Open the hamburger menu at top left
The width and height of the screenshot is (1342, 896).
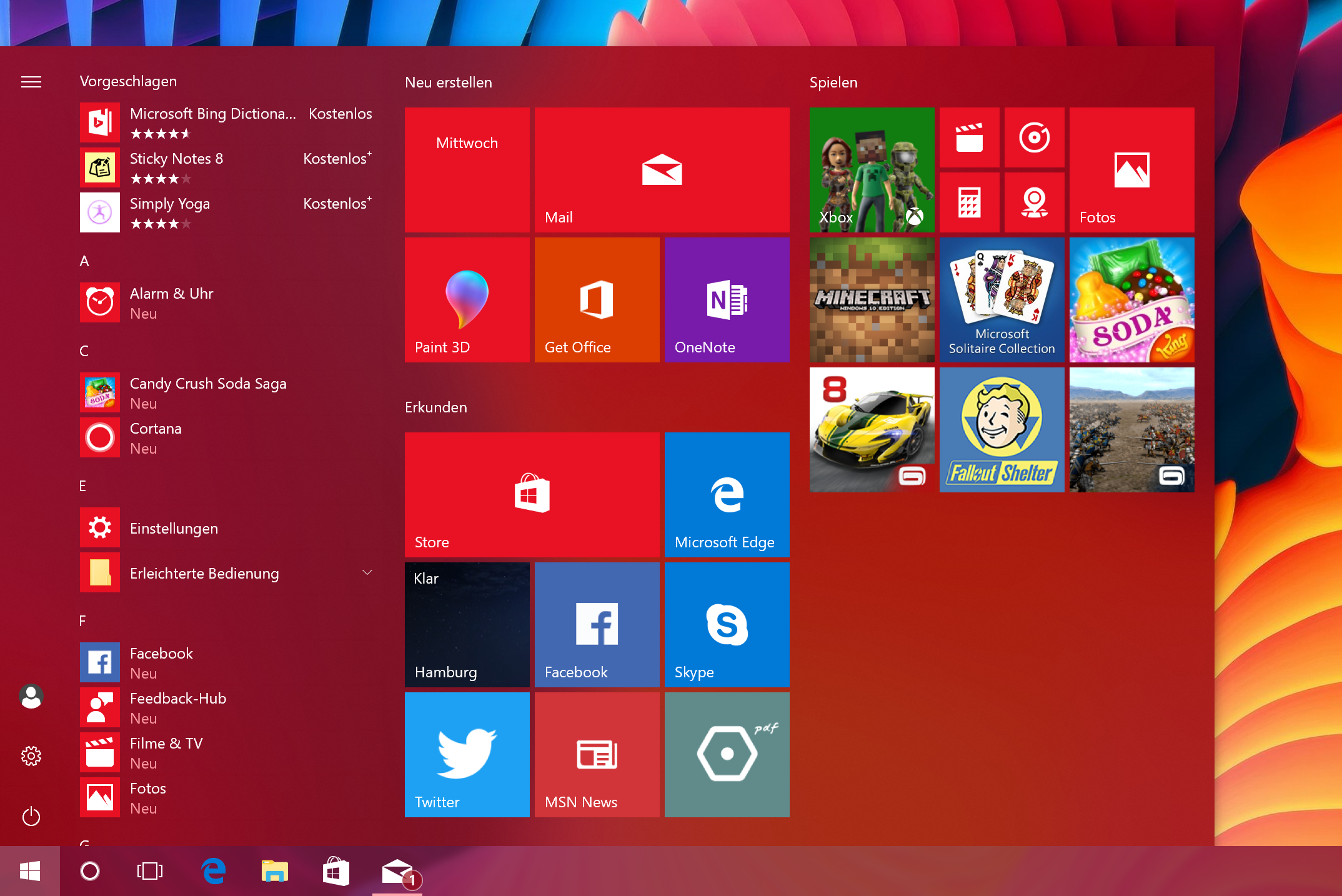coord(31,82)
